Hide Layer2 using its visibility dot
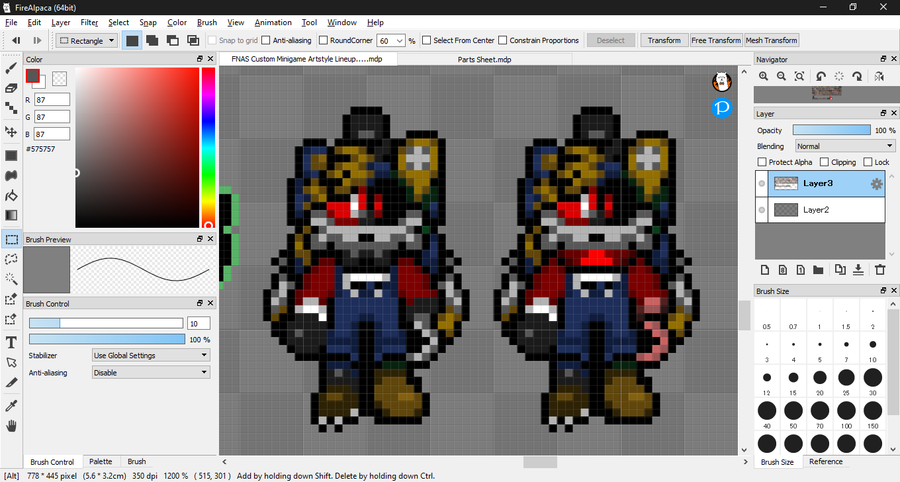 (x=762, y=210)
